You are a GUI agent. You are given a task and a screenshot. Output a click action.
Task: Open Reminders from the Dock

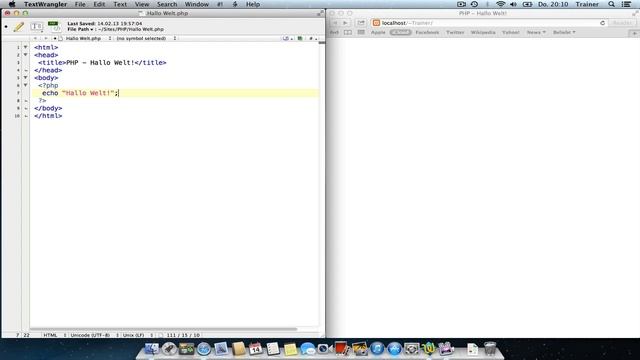(x=273, y=349)
